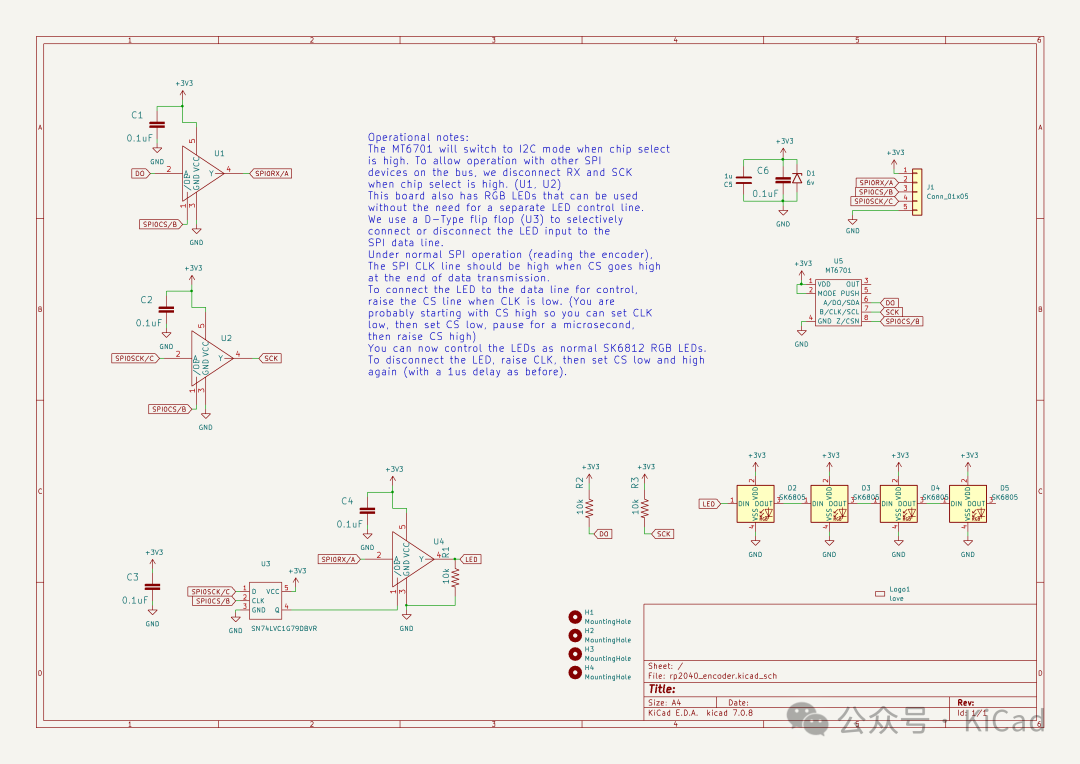Viewport: 1080px width, 764px height.
Task: Click the D5 SK6805 LED symbol
Action: pos(968,504)
